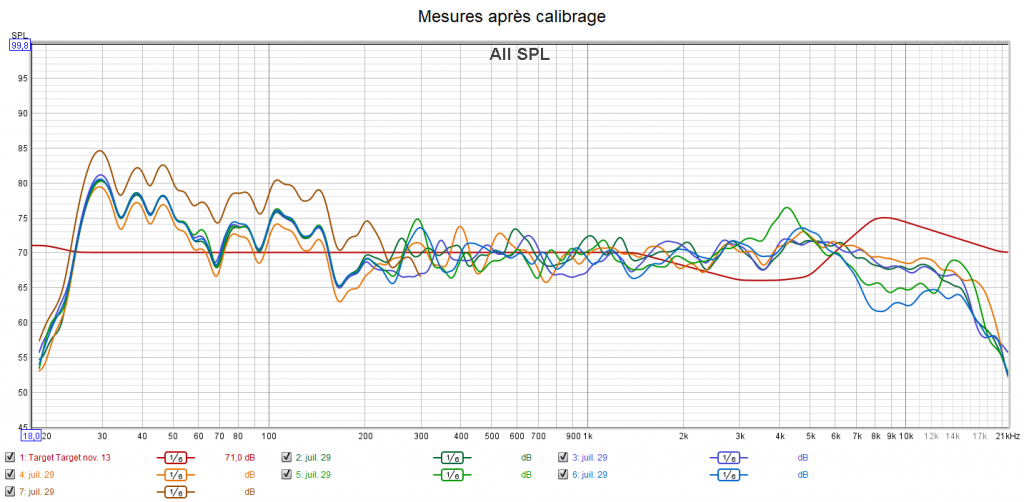The image size is (1024, 502).
Task: Click the brown 1/6 smoothing icon for trace 7
Action: [176, 491]
